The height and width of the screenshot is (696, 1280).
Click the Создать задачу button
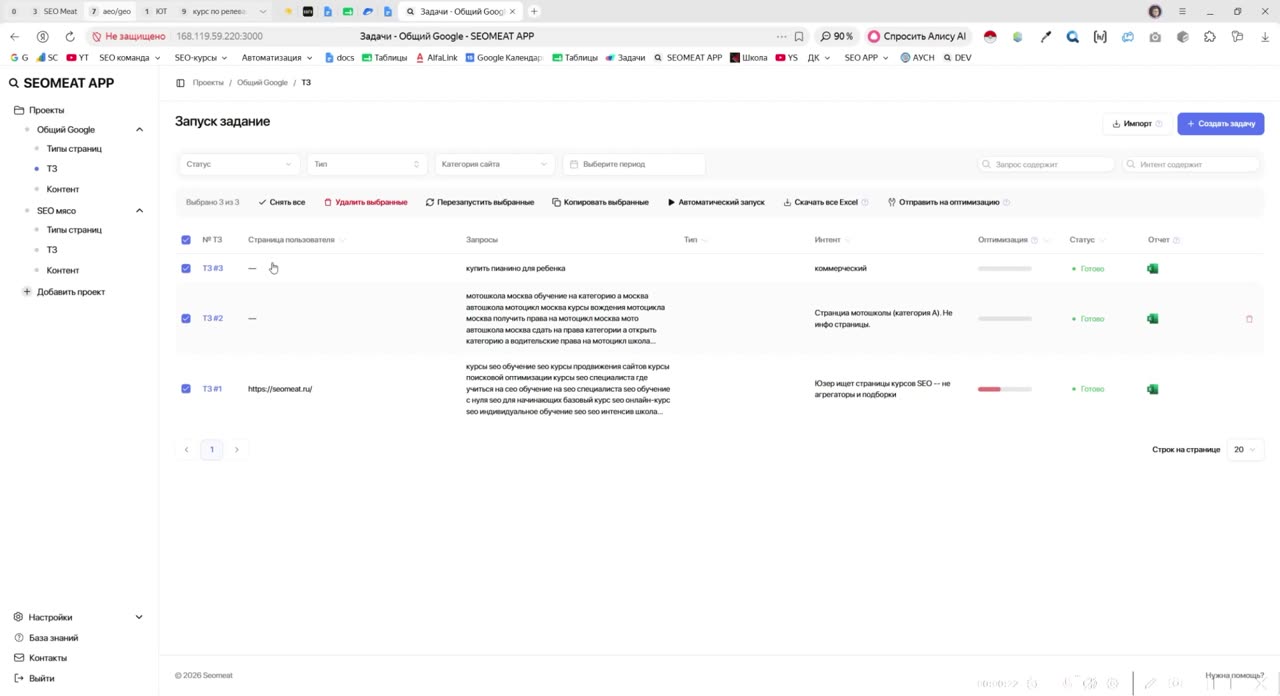[1220, 124]
